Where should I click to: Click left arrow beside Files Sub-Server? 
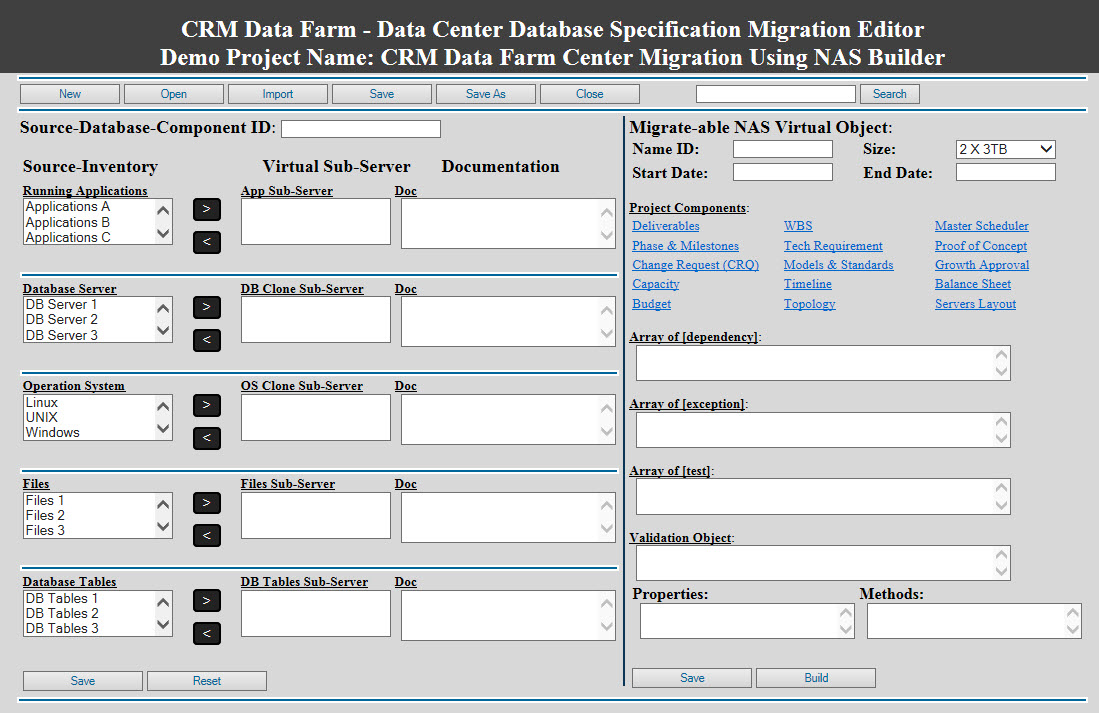pyautogui.click(x=206, y=535)
